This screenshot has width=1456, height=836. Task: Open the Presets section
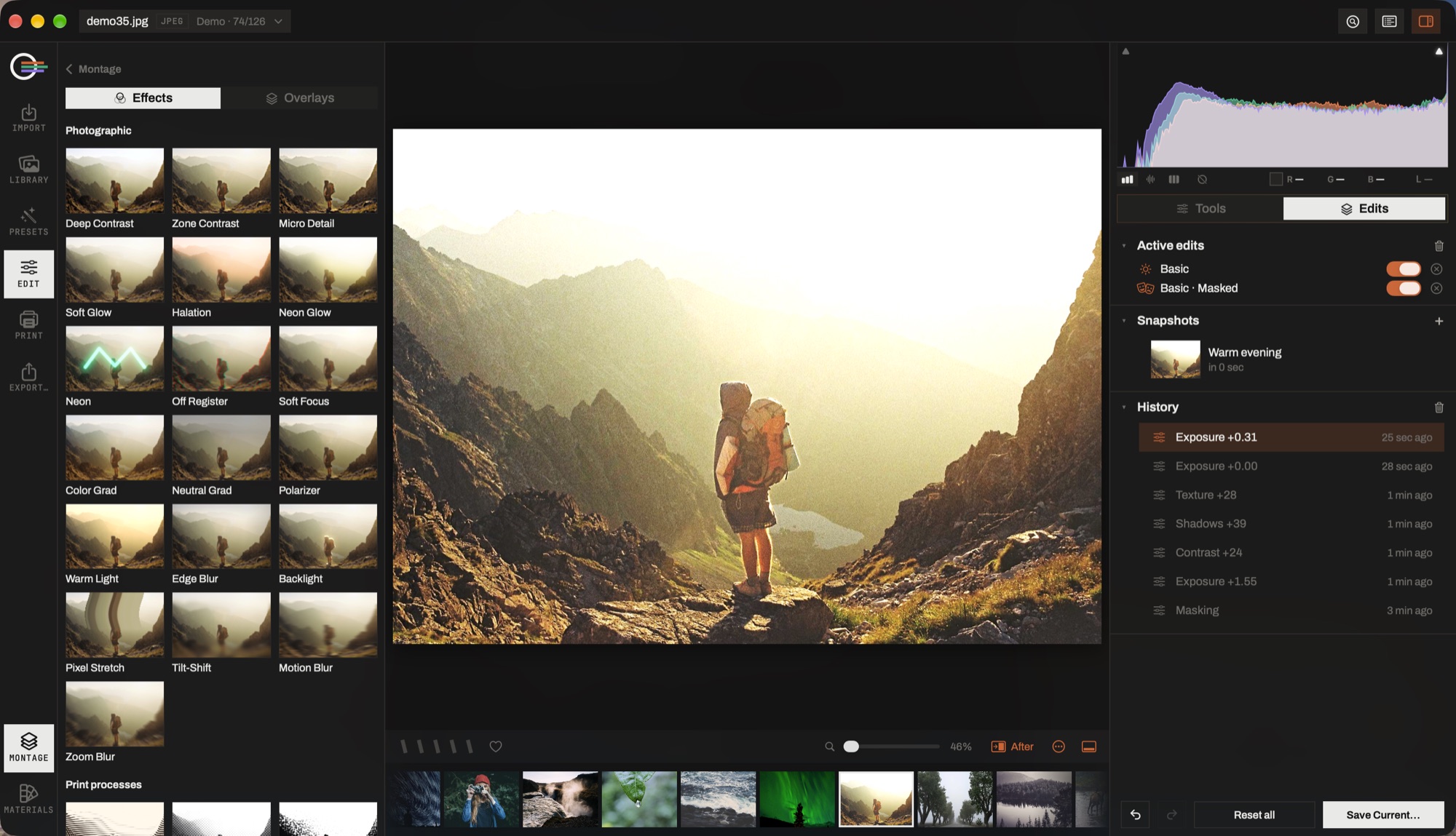pos(28,222)
